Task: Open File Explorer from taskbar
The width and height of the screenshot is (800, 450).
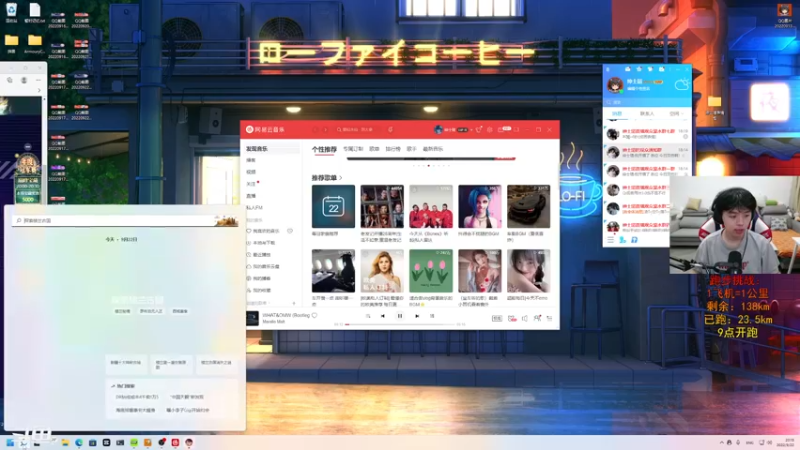Action: [x=65, y=442]
